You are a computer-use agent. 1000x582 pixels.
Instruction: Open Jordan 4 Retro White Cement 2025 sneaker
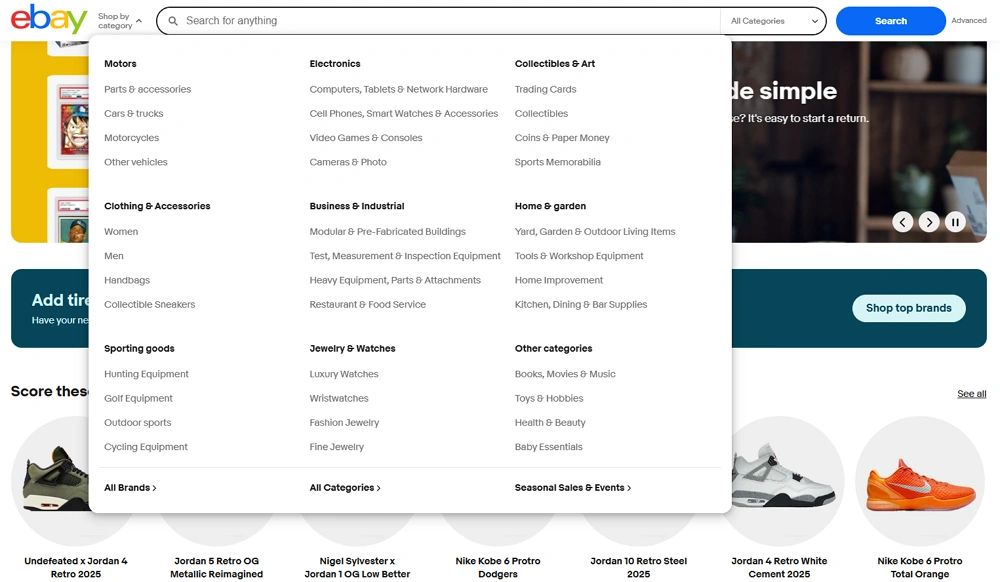coord(779,497)
